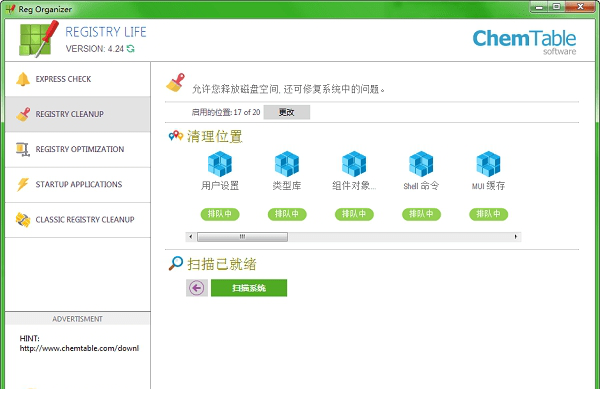Click the version update refresh icon

click(x=131, y=49)
